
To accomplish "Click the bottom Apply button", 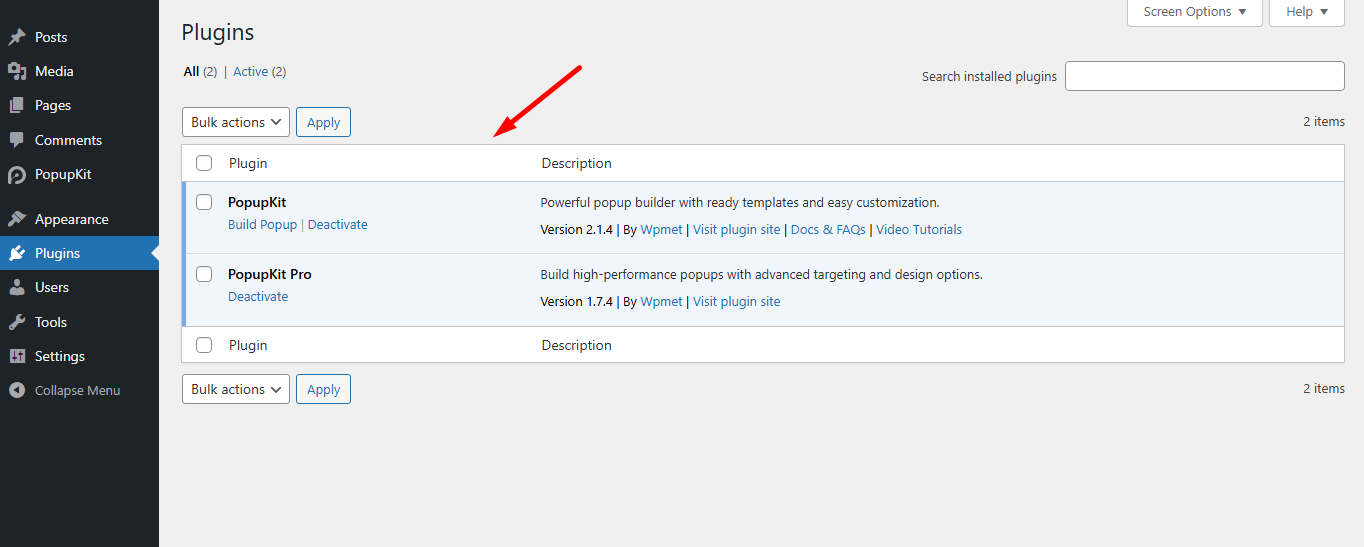I will click(323, 389).
